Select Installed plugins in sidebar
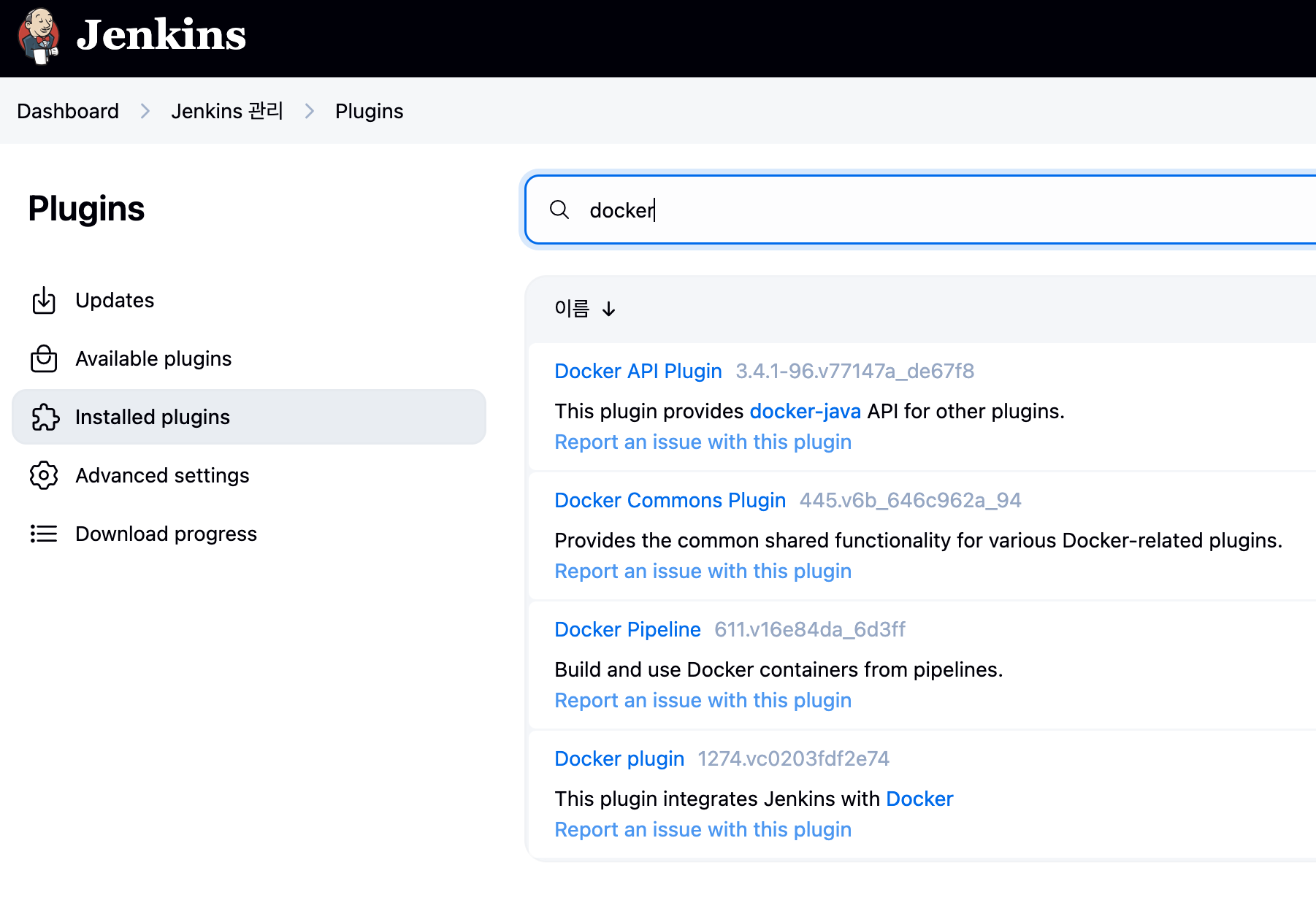Viewport: 1316px width, 911px height. (249, 417)
